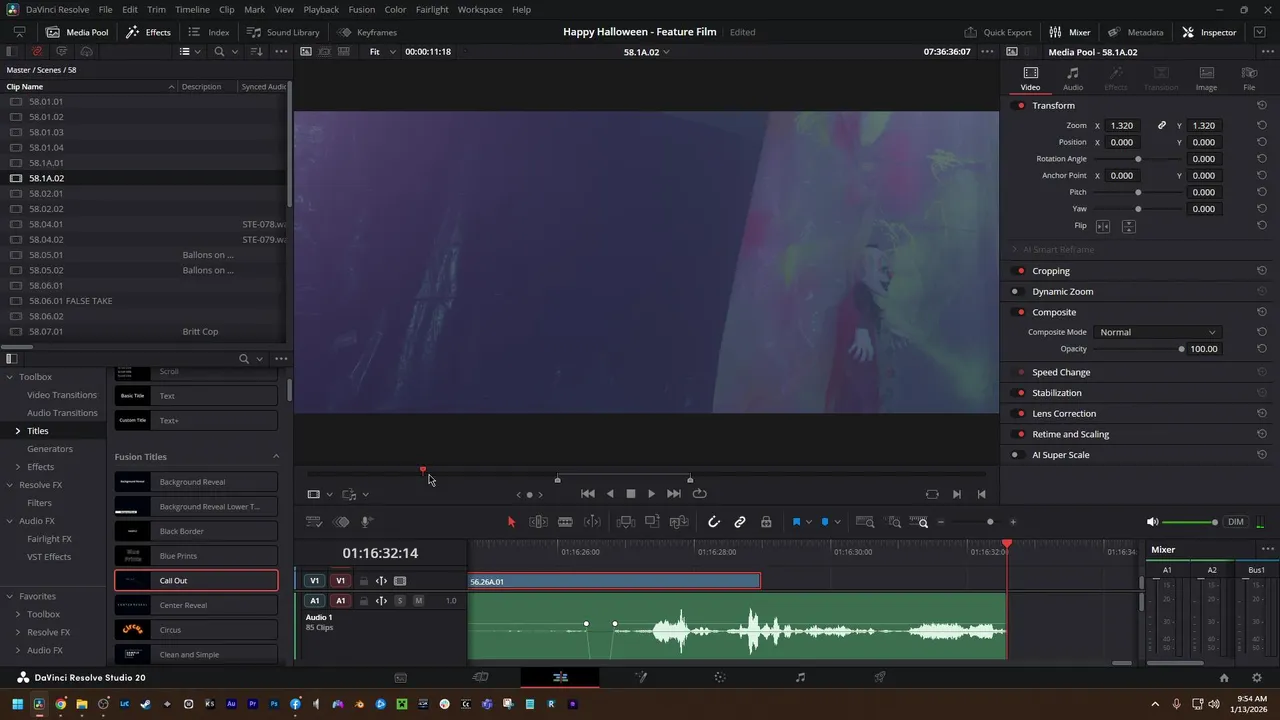Reset the Zoom parameter
This screenshot has width=1280, height=720.
pos(1262,126)
